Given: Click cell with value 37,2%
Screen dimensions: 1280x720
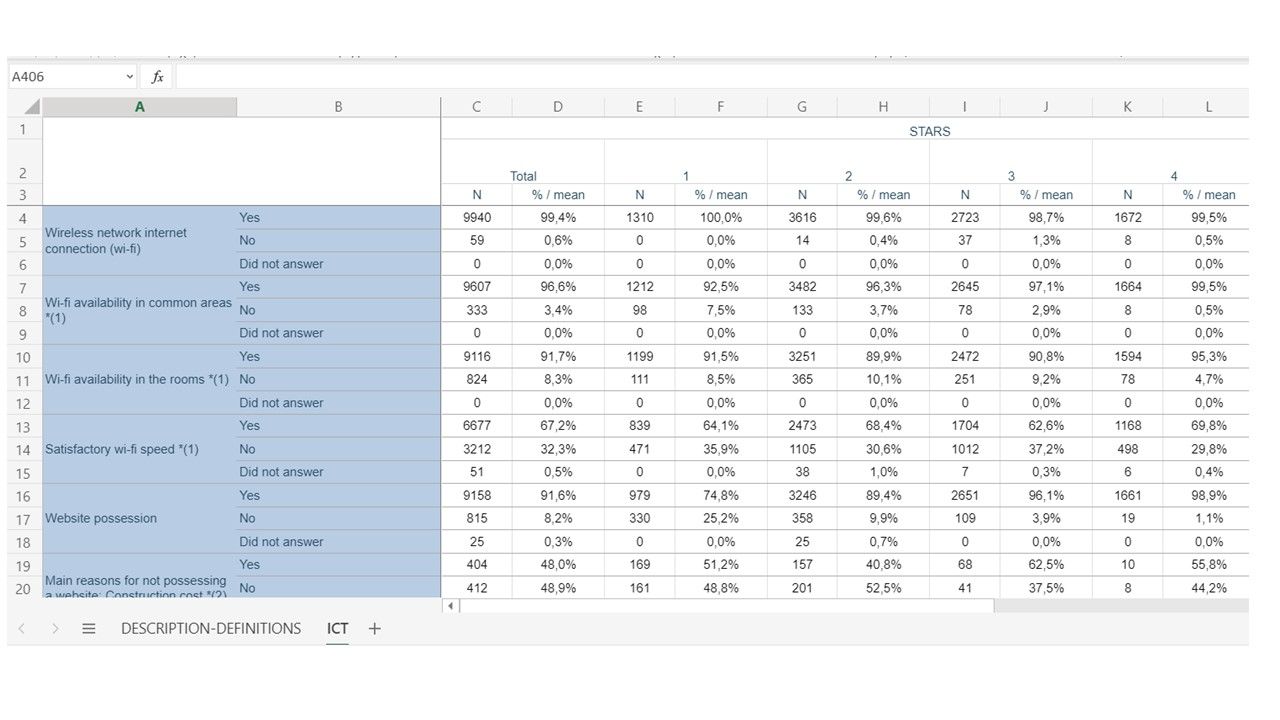Looking at the screenshot, I should (1046, 449).
